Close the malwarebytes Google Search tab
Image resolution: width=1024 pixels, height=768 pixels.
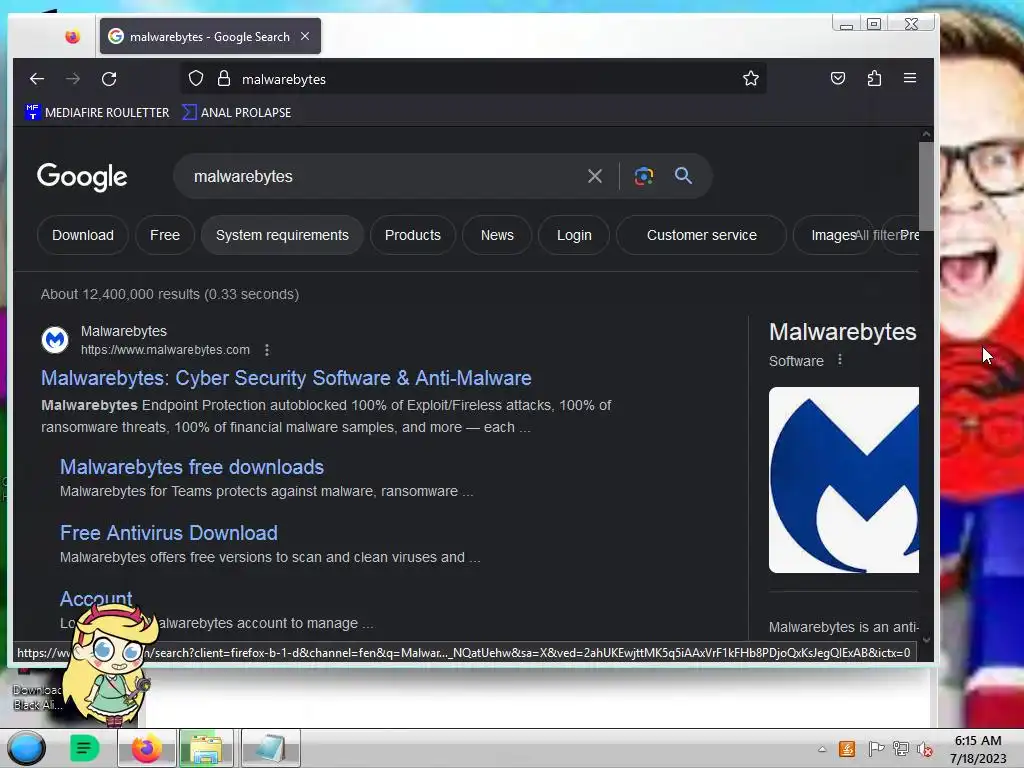(x=305, y=37)
